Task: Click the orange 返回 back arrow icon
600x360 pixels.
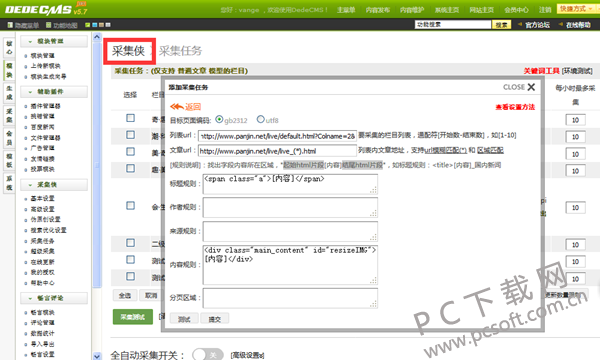Action: pyautogui.click(x=177, y=106)
